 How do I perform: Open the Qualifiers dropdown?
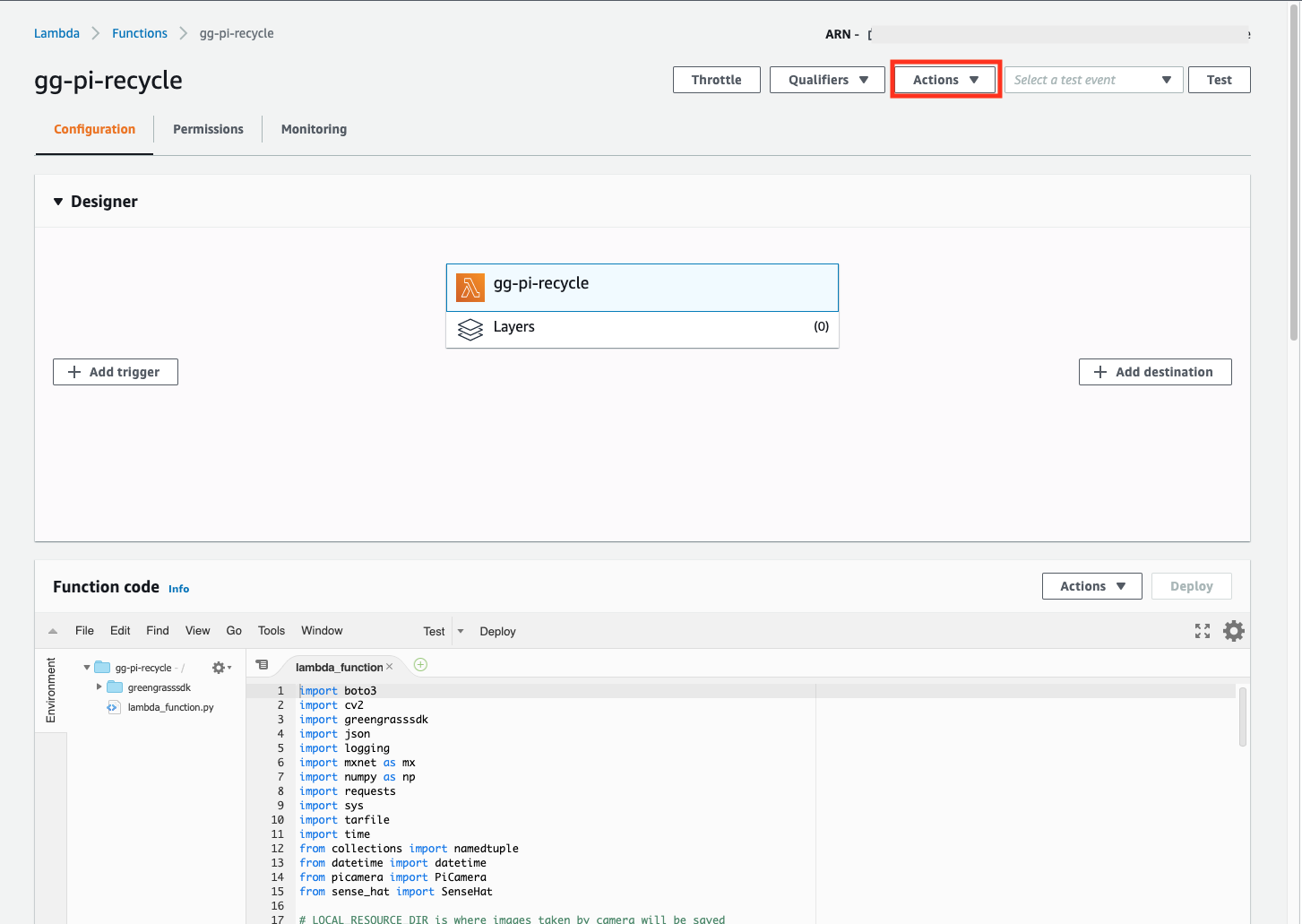[x=827, y=80]
